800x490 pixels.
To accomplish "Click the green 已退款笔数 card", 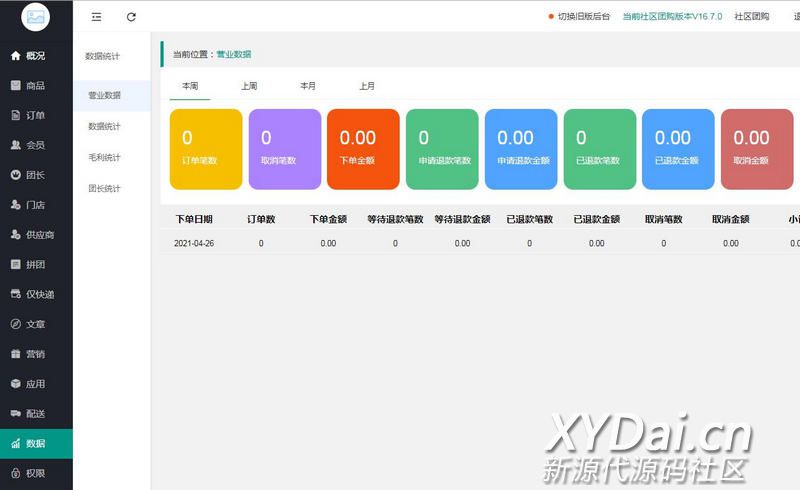I will pos(600,149).
